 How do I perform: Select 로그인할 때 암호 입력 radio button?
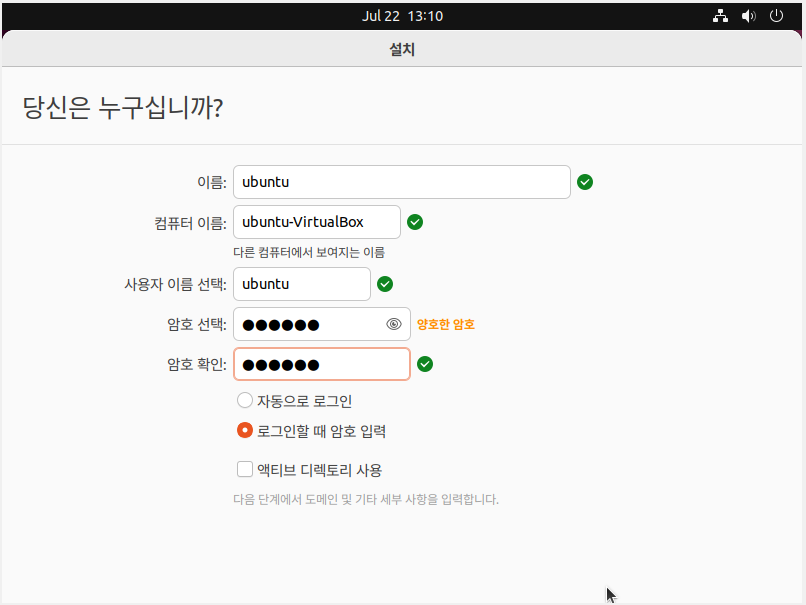tap(245, 430)
